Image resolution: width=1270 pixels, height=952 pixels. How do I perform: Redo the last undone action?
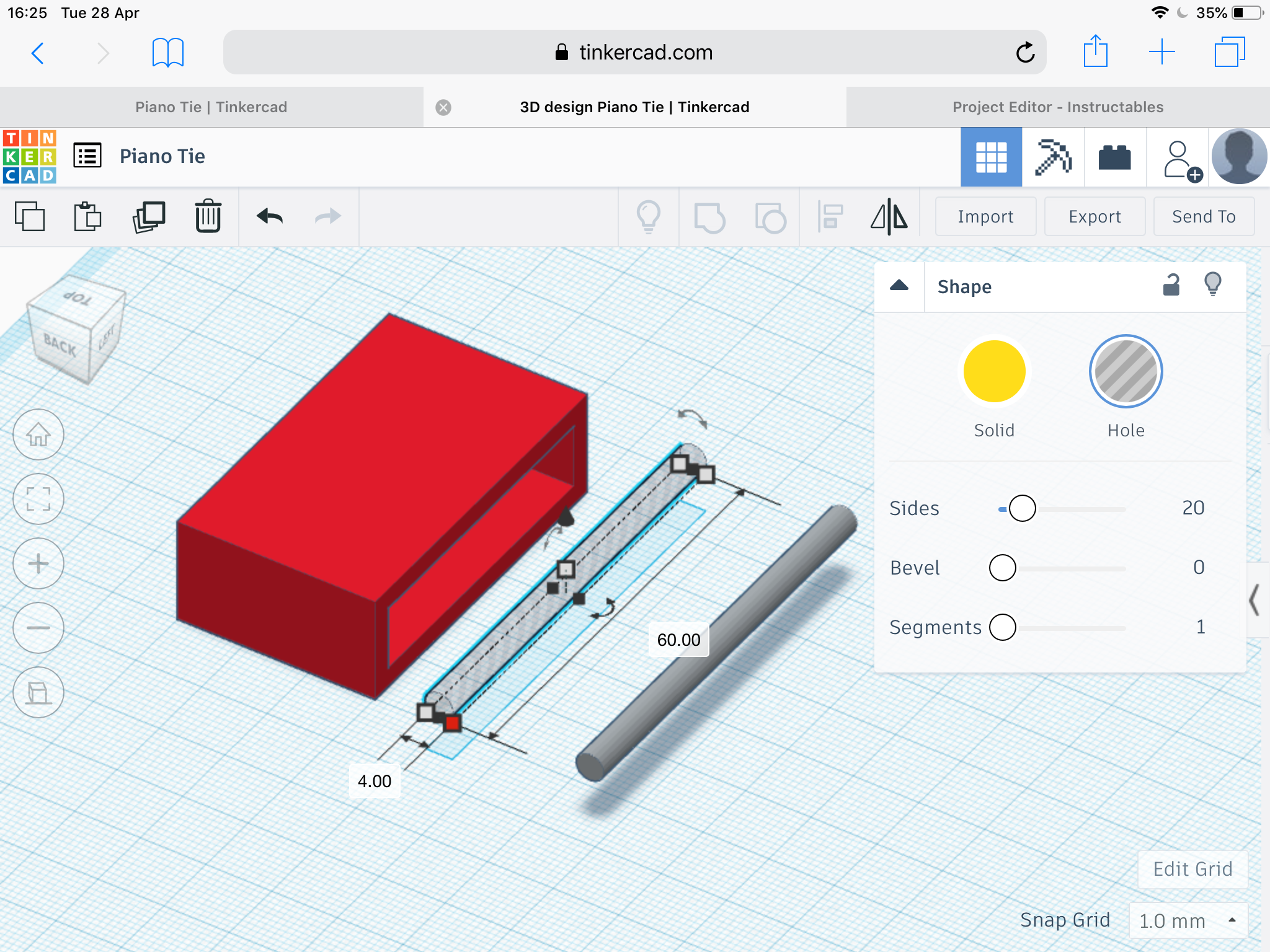click(x=328, y=216)
